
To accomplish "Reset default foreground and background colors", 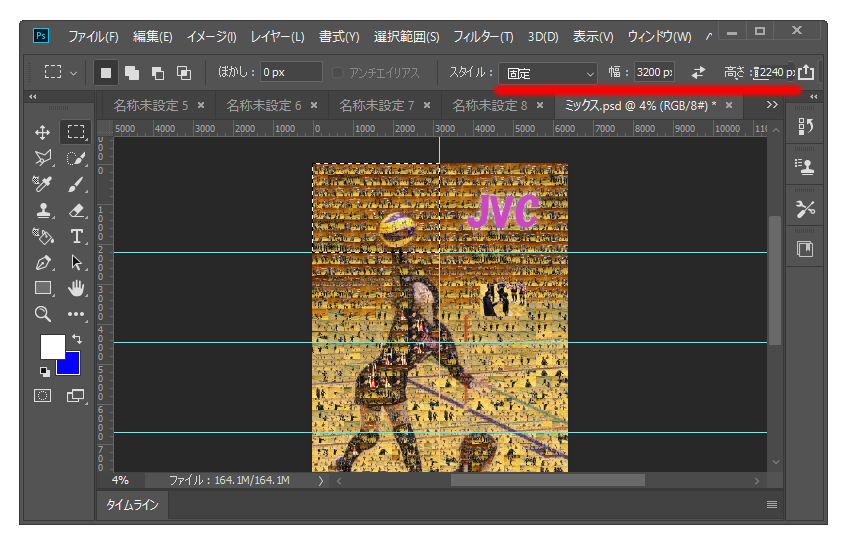I will 44,371.
